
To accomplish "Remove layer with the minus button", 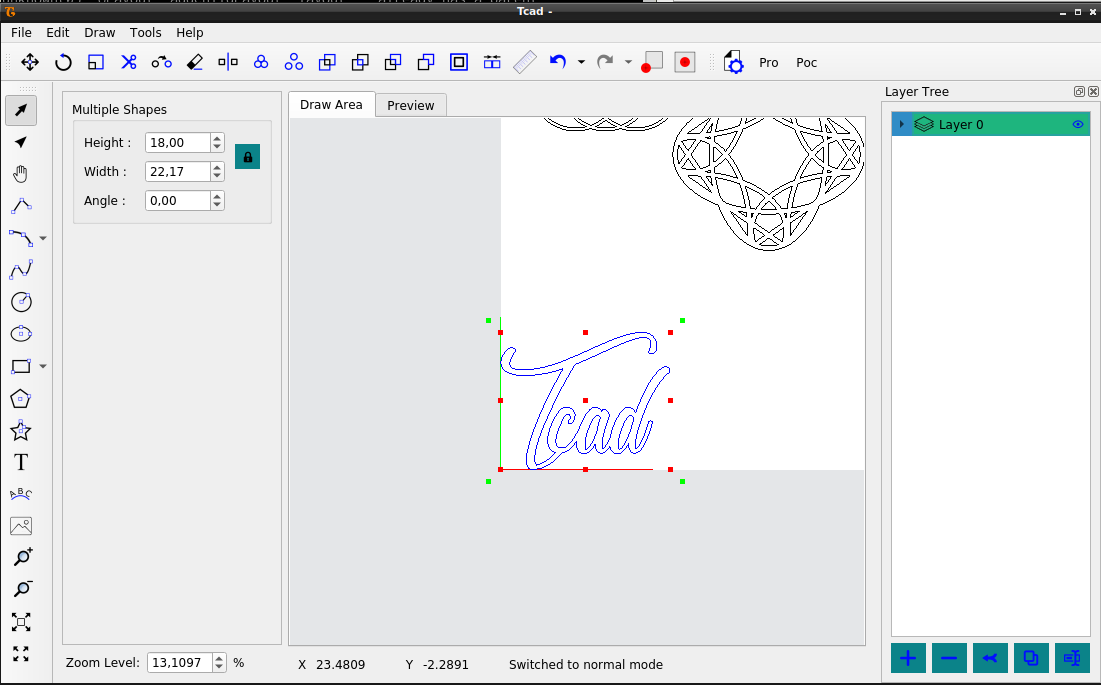I will pyautogui.click(x=949, y=658).
